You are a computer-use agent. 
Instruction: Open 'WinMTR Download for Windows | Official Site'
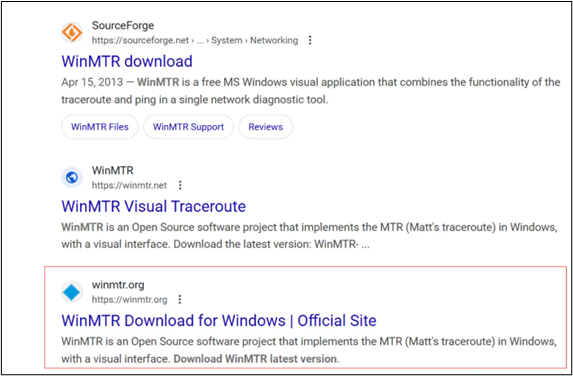tap(219, 320)
